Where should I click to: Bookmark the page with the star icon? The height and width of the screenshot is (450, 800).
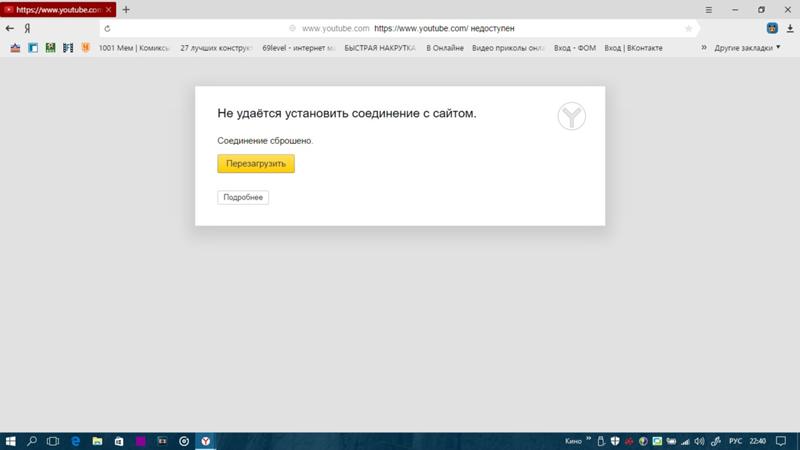click(x=688, y=29)
